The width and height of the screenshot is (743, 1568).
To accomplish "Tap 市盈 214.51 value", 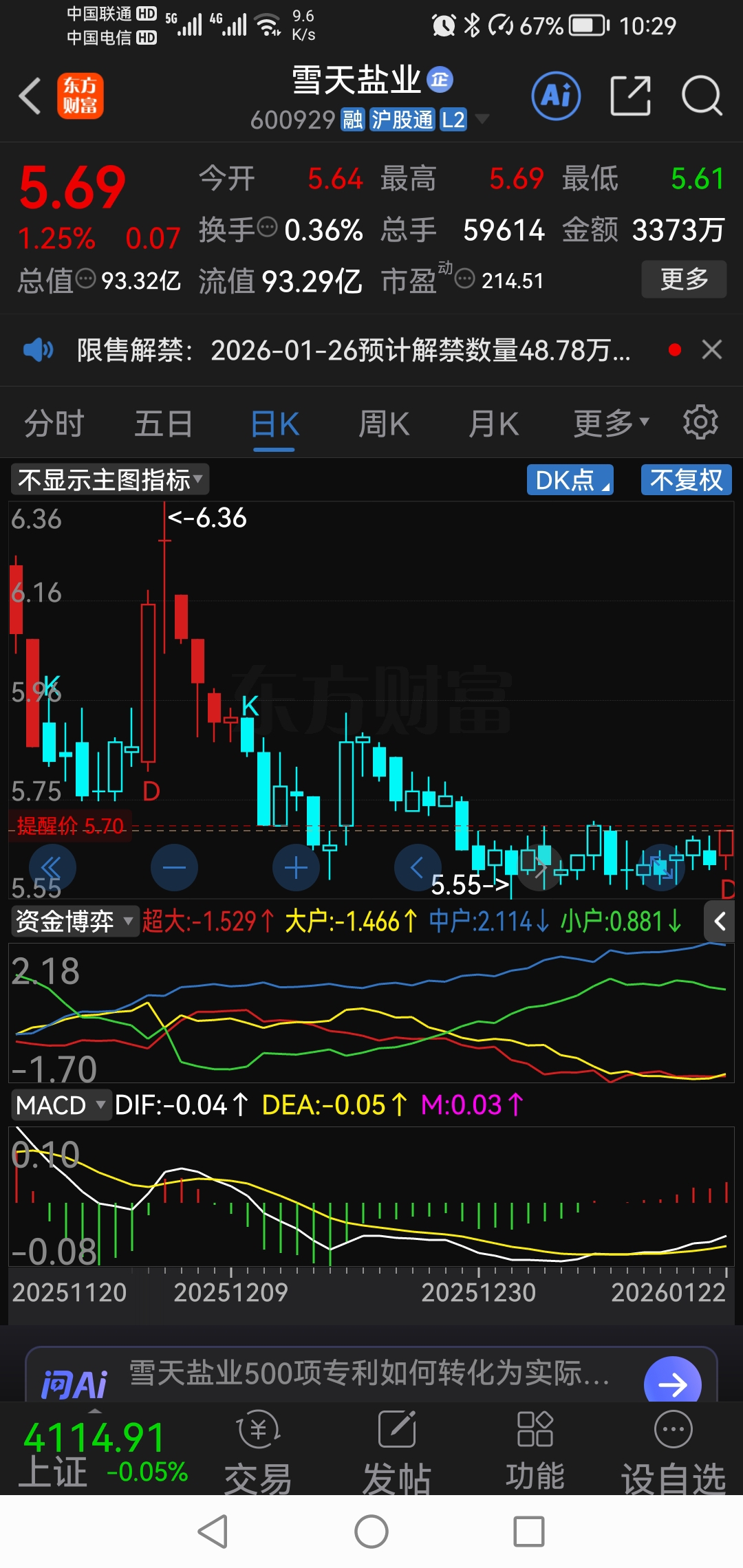I will (x=513, y=281).
